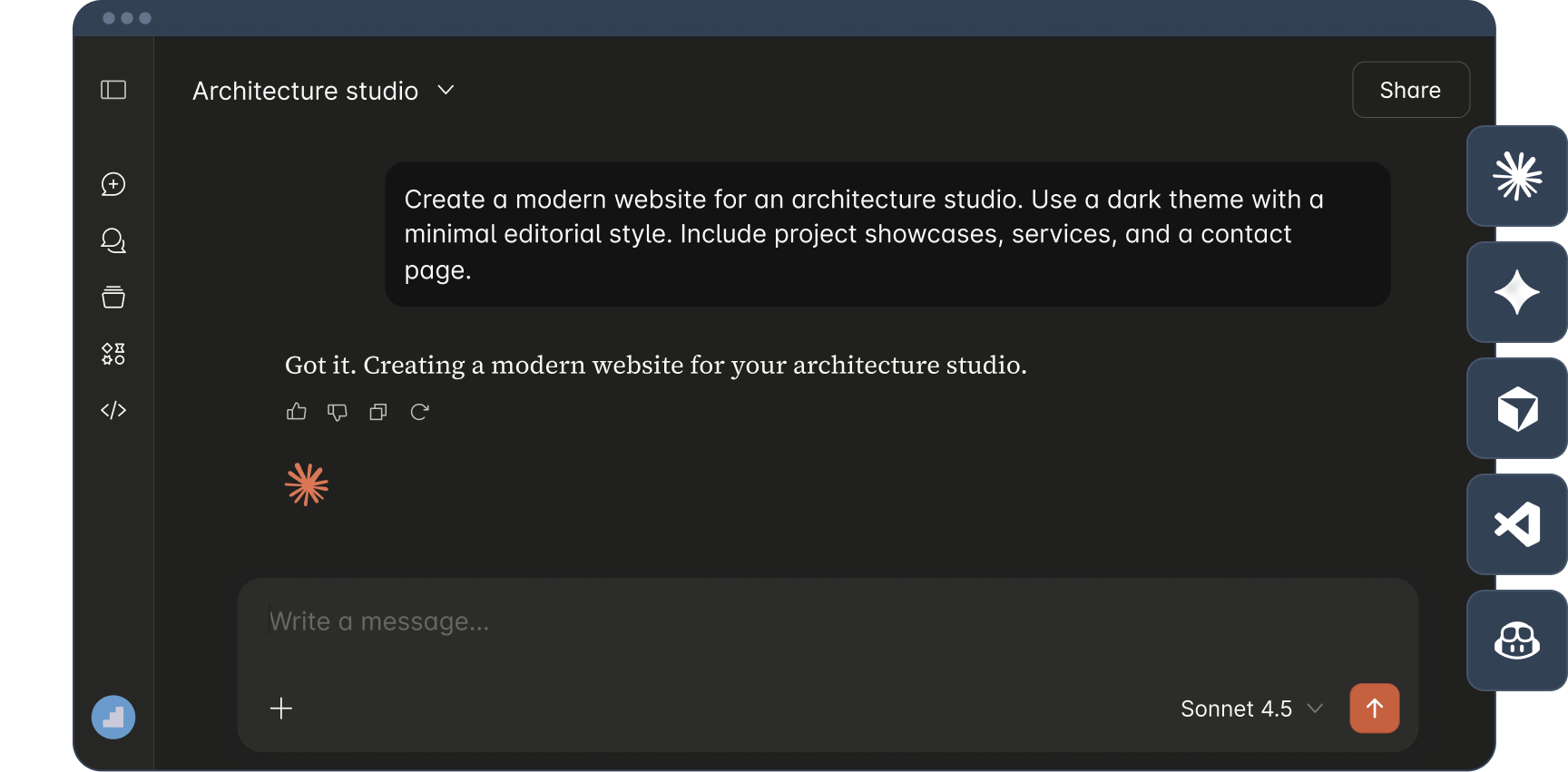Copy the assistant response
The width and height of the screenshot is (1568, 772).
coord(378,412)
